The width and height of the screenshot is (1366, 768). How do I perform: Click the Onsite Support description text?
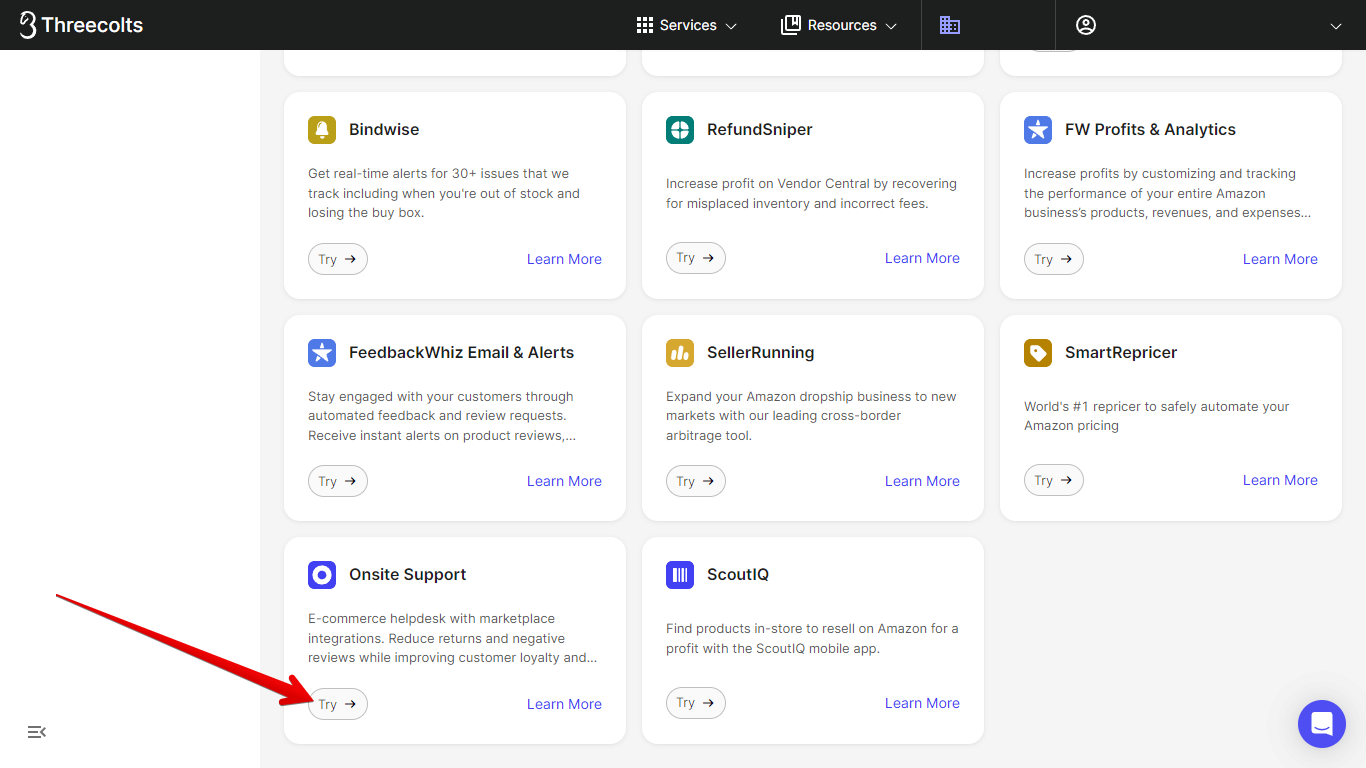452,638
